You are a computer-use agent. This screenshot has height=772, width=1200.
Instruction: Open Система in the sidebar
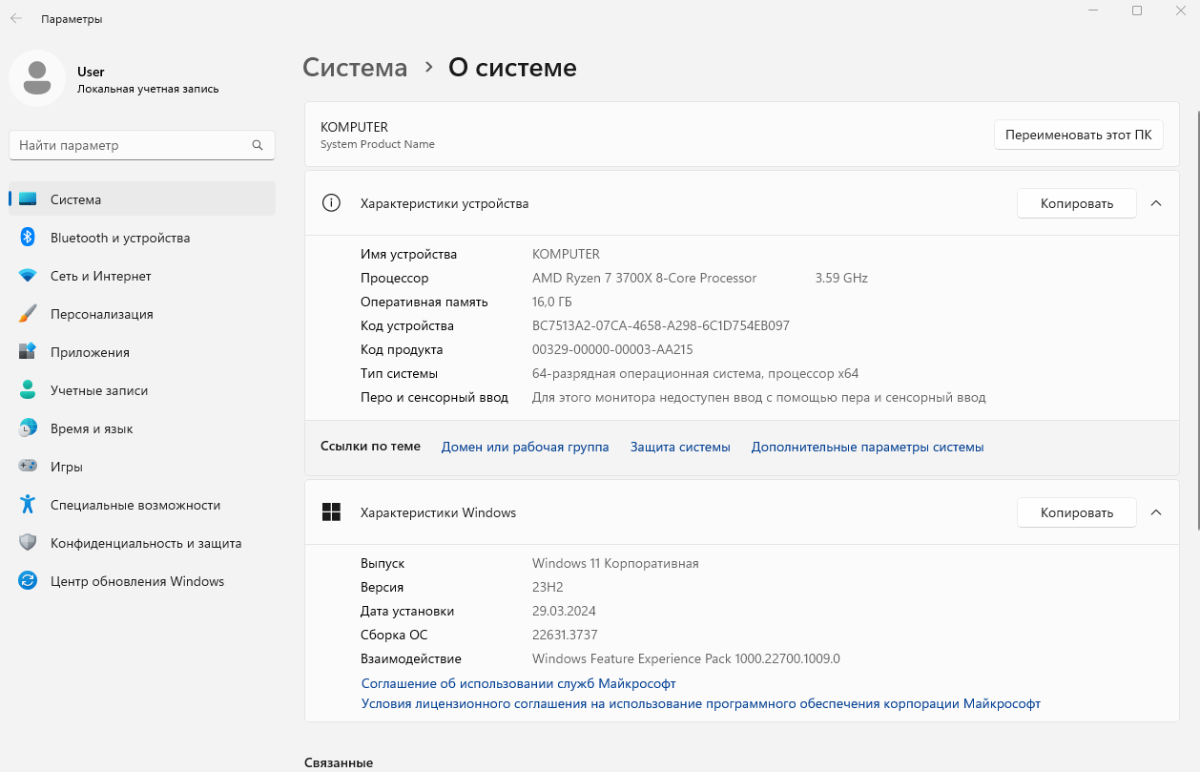142,199
